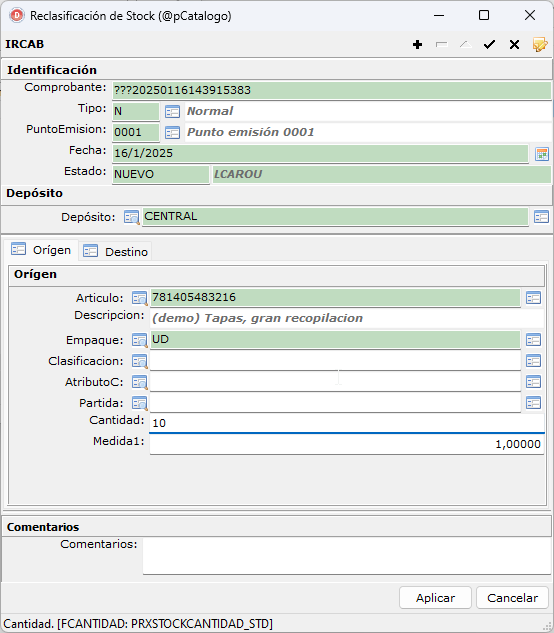Click the X discard icon in IRCAB toolbar
The image size is (554, 633).
click(514, 44)
